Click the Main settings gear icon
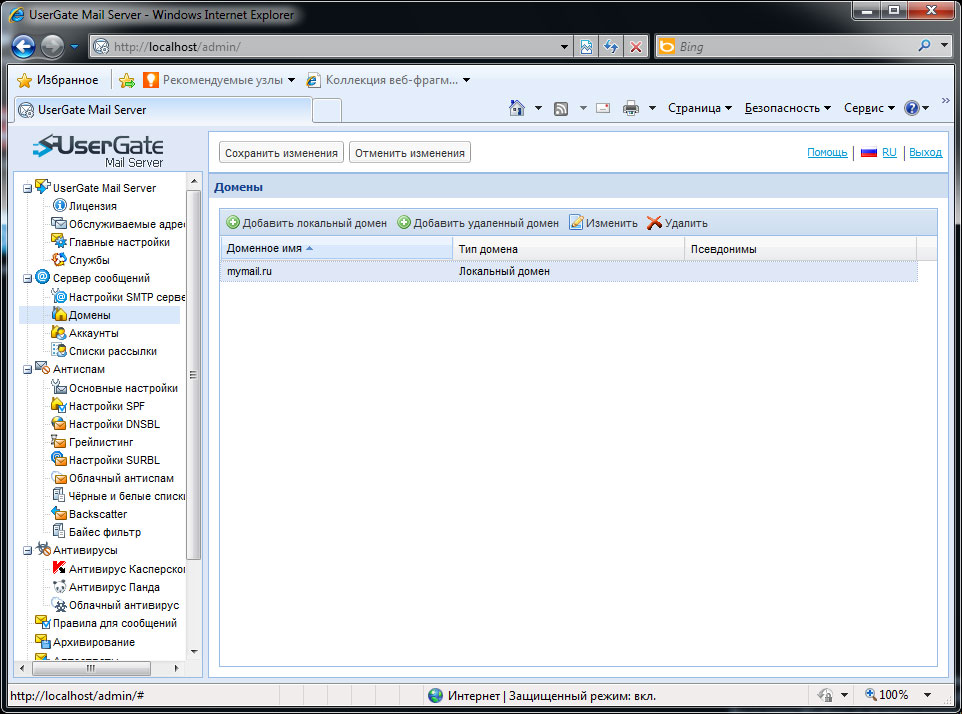 59,241
